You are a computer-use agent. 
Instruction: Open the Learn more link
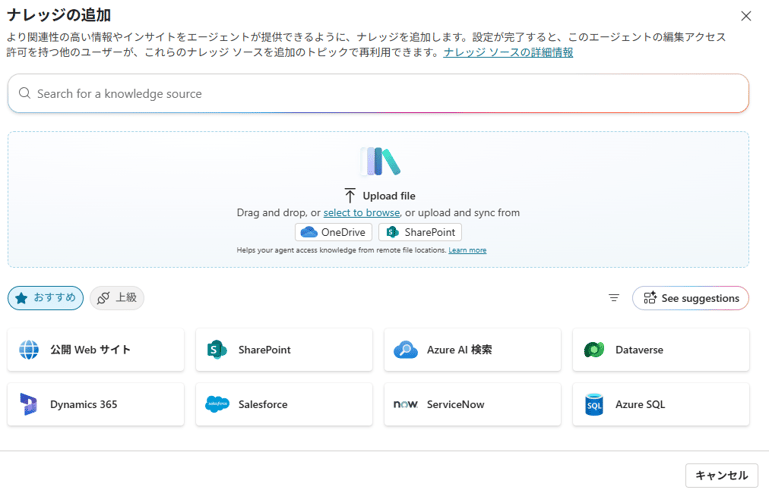click(x=467, y=250)
